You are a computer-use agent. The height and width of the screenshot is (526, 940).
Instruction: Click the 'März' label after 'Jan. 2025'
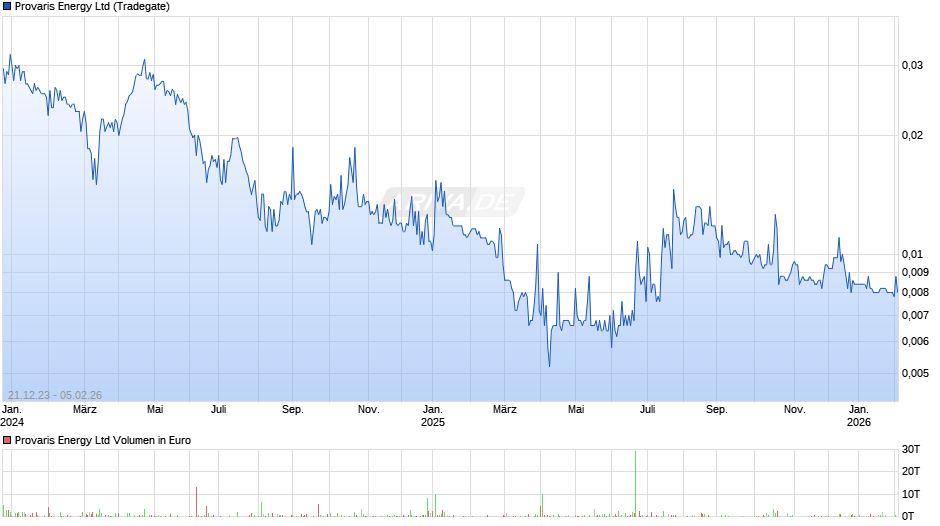click(x=505, y=410)
